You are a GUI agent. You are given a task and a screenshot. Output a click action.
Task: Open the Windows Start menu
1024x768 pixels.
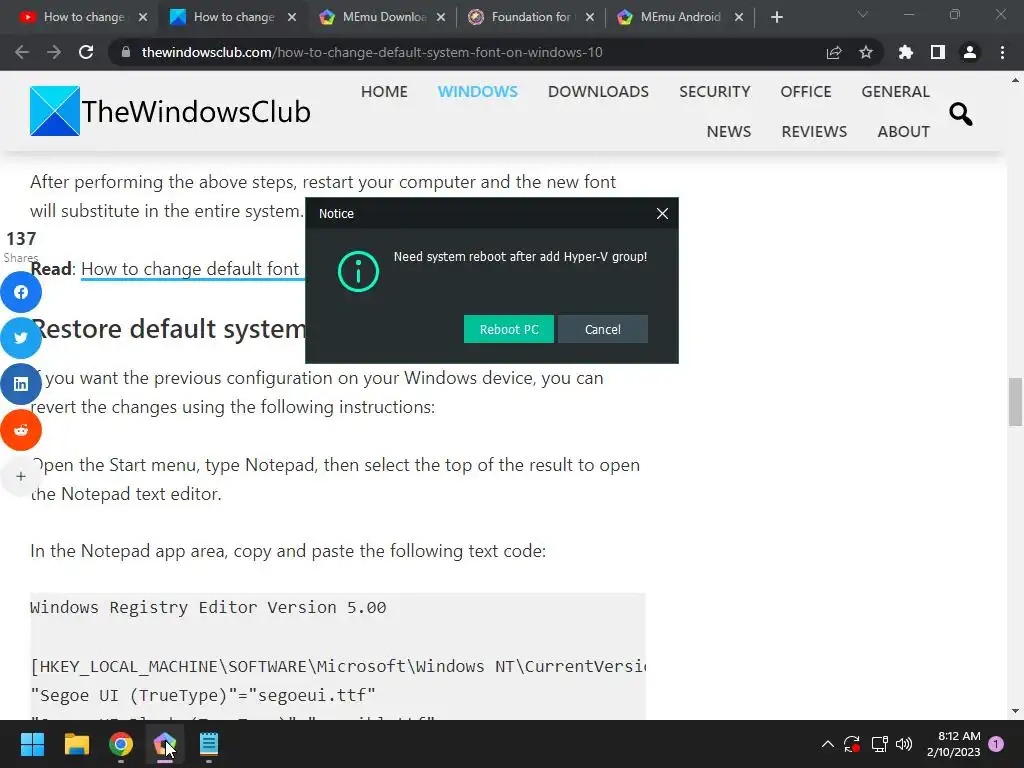(32, 744)
